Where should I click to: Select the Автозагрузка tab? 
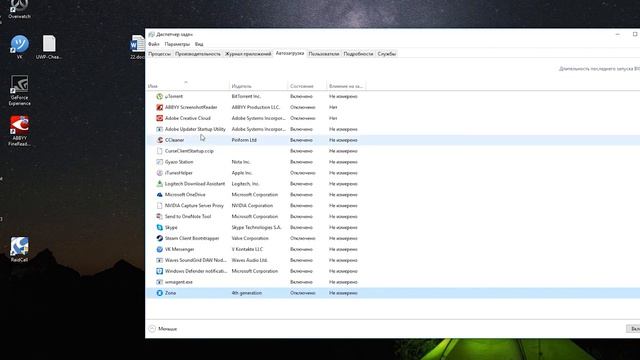290,53
